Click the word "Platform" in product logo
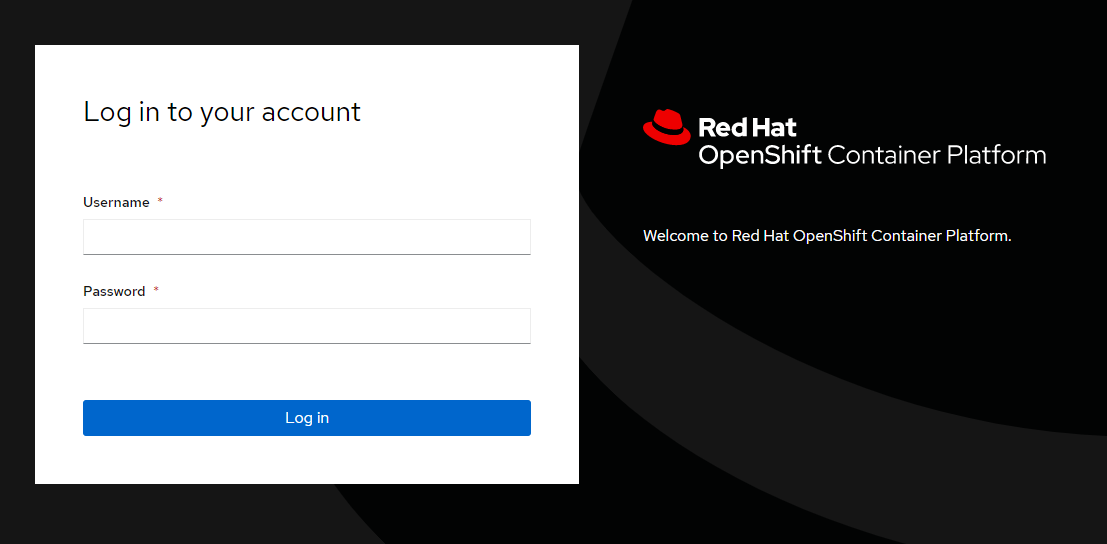 click(996, 155)
